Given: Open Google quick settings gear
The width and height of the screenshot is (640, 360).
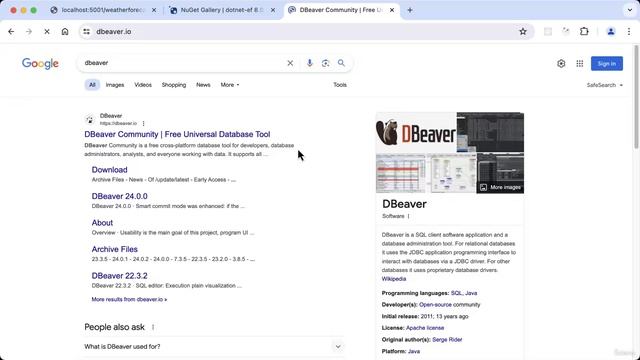Looking at the screenshot, I should coord(561,64).
